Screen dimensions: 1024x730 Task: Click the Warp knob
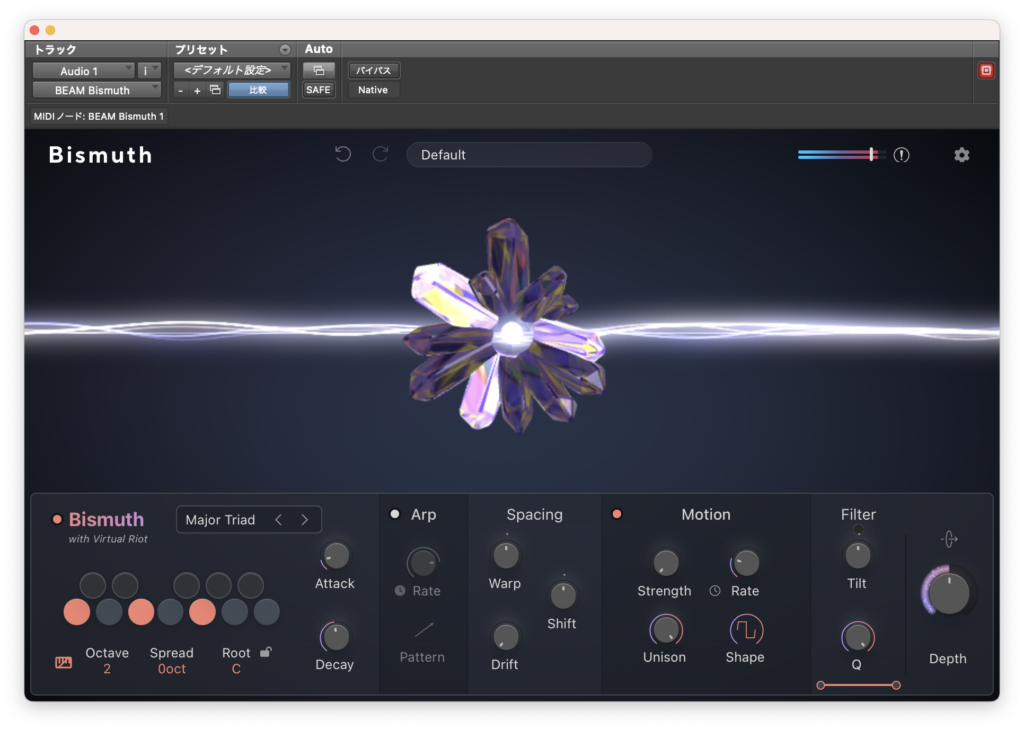(x=505, y=555)
